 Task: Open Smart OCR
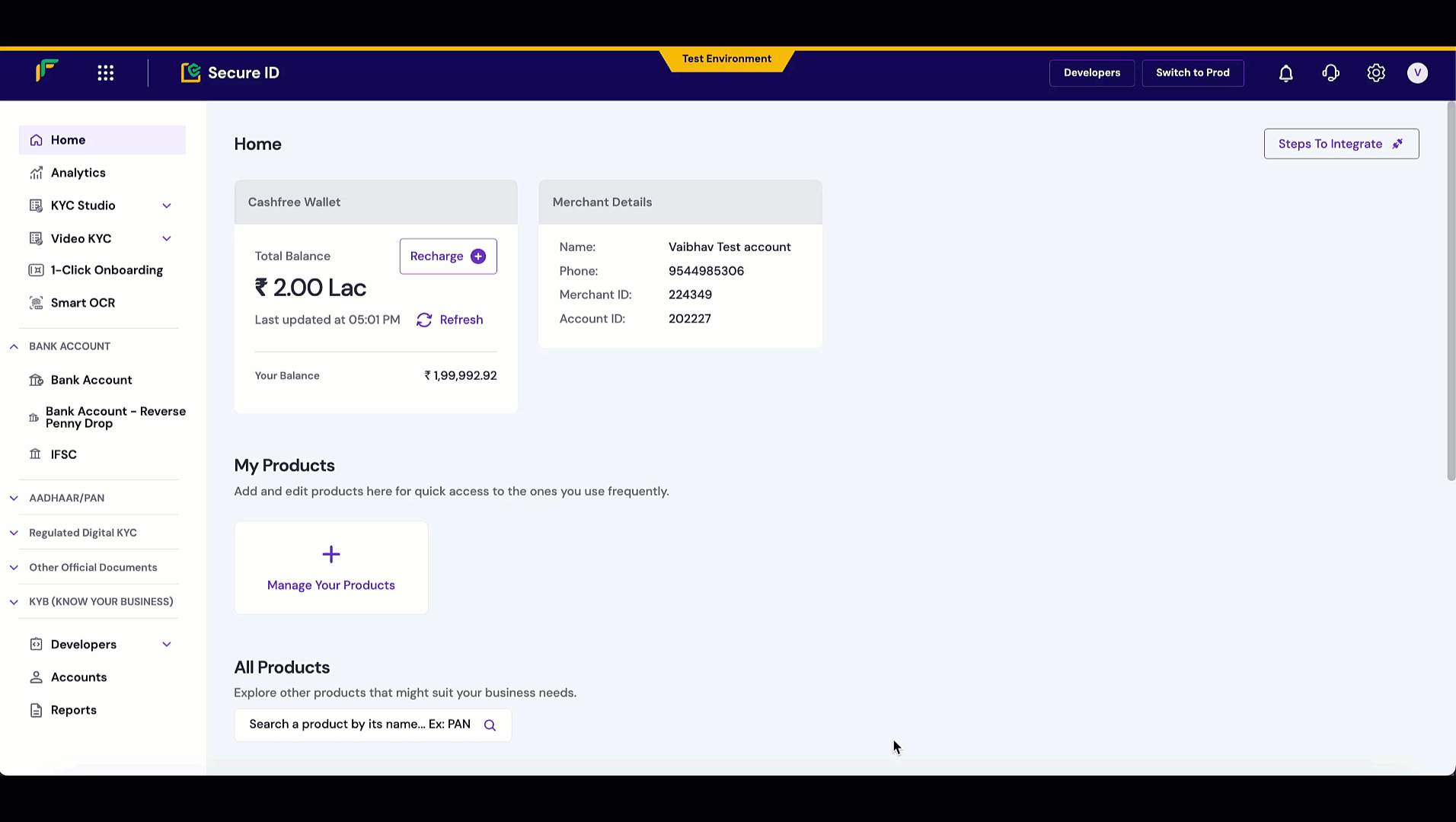click(102, 303)
